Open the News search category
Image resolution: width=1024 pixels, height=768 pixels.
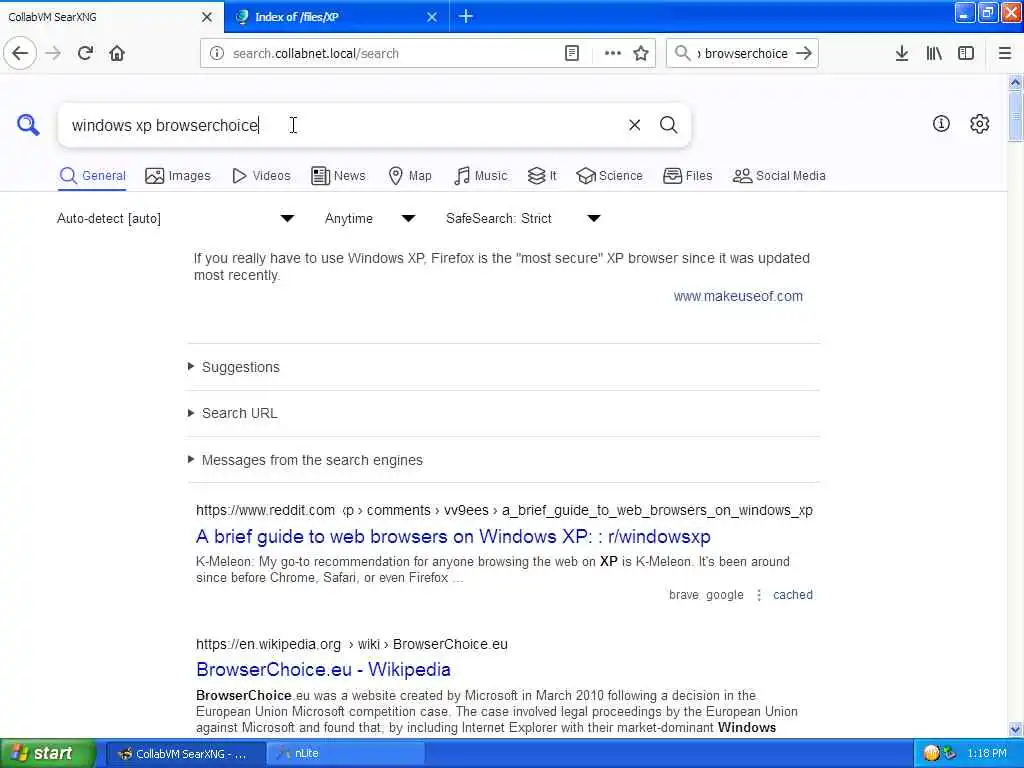(338, 176)
